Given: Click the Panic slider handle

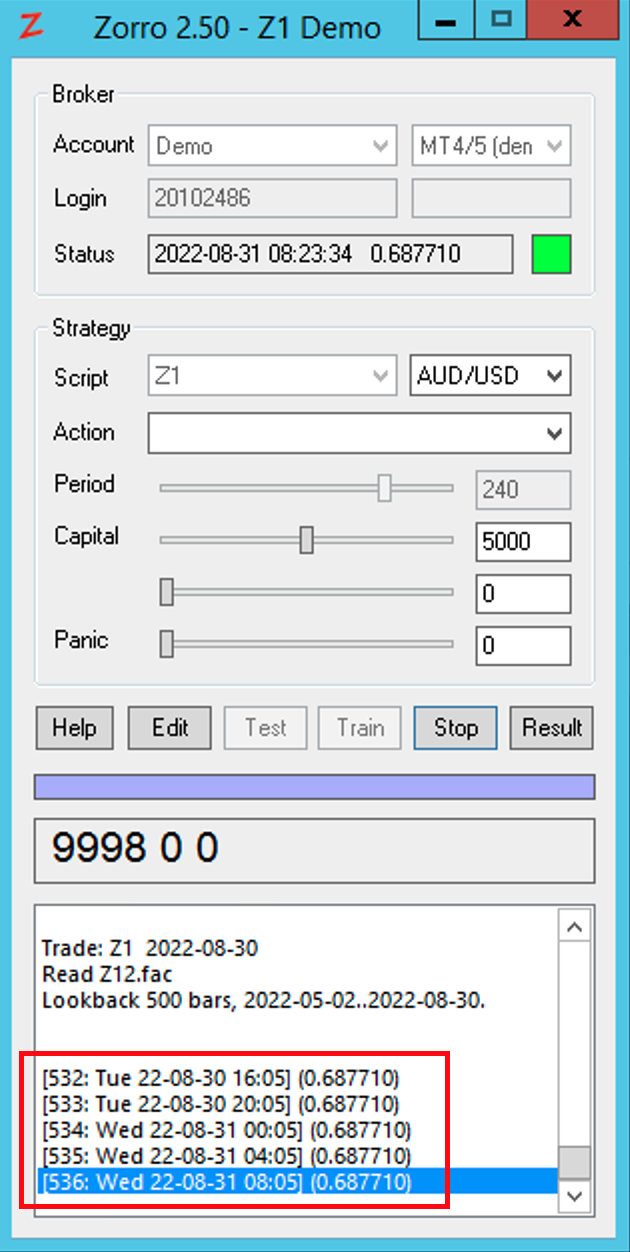Looking at the screenshot, I should 167,644.
